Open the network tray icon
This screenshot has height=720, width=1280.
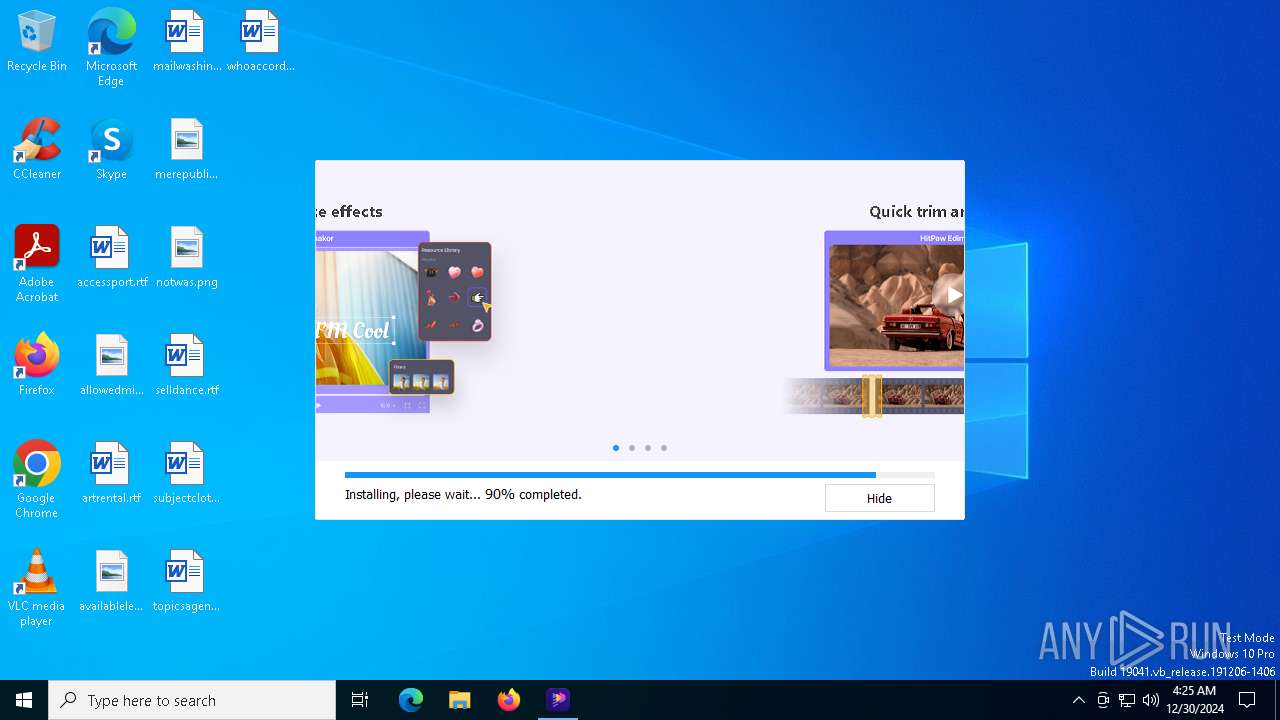pyautogui.click(x=1127, y=700)
